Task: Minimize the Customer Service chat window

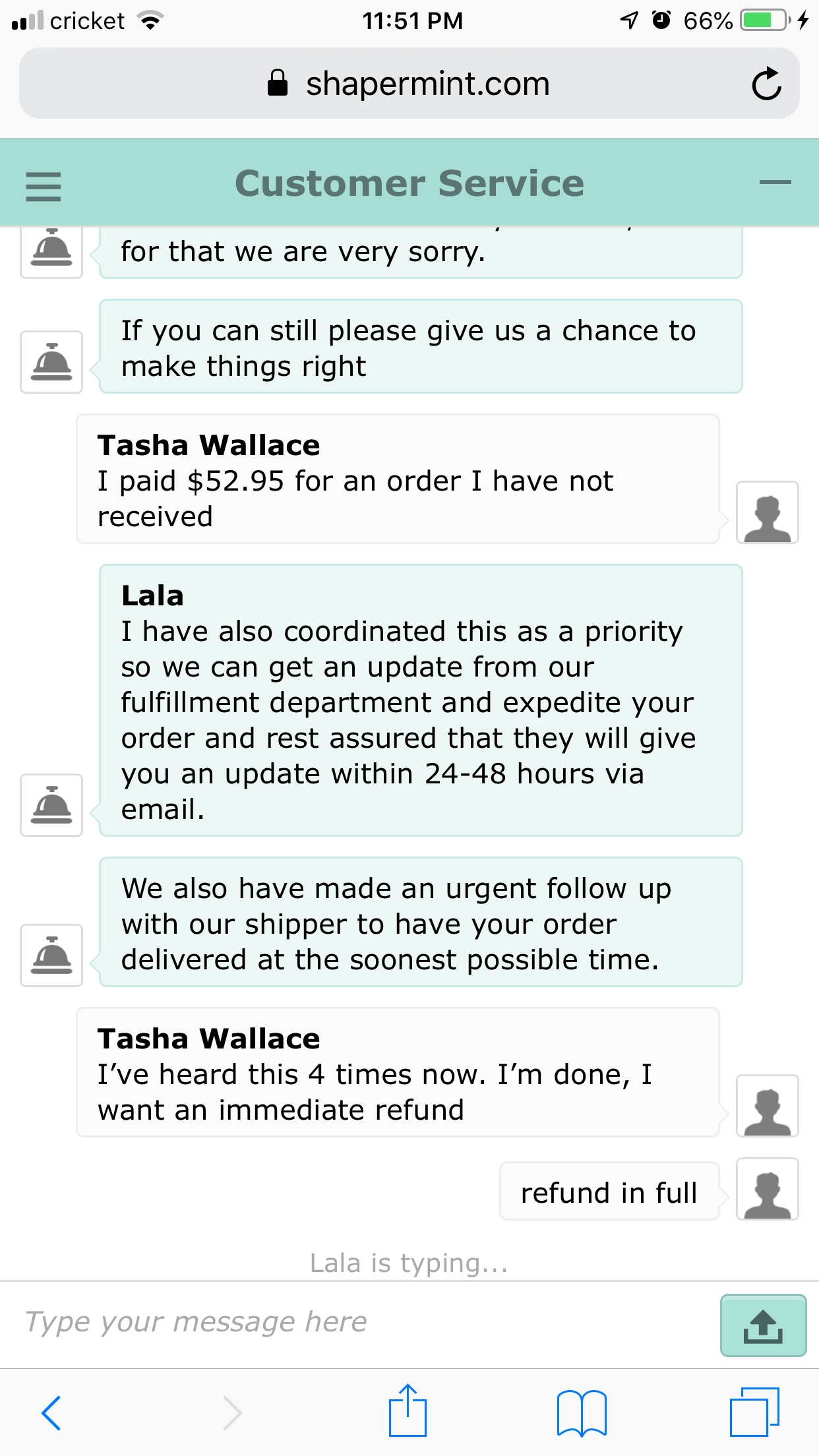Action: [x=775, y=183]
